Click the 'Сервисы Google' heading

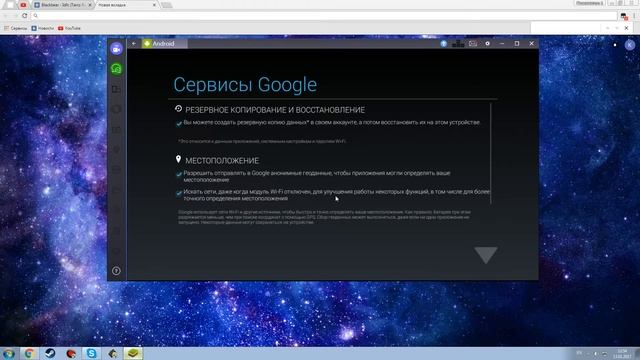(x=245, y=84)
